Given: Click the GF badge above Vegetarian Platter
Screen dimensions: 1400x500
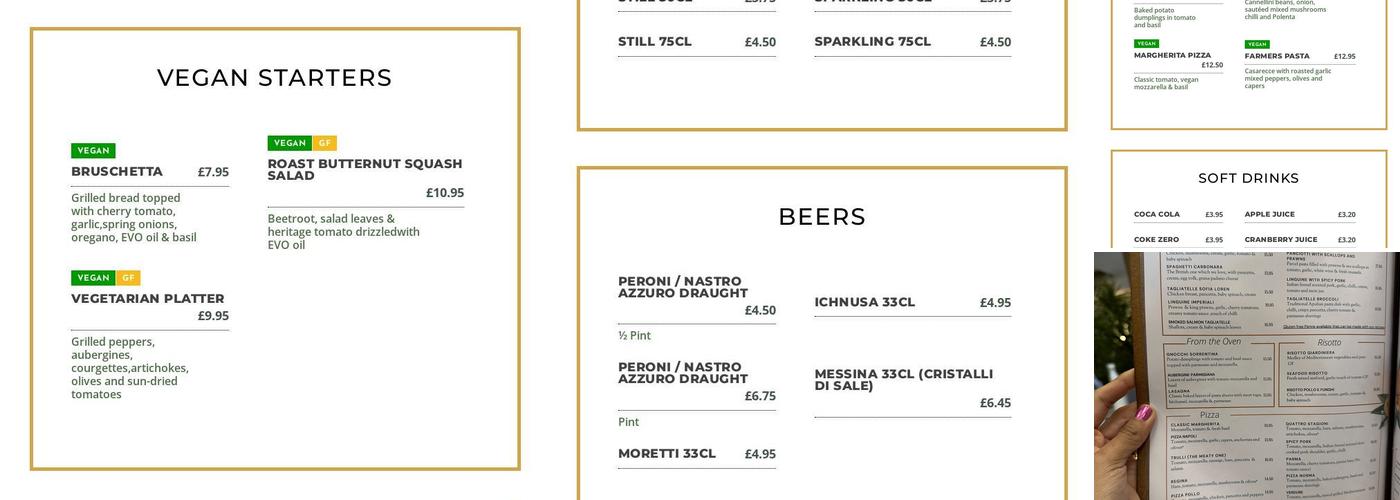Looking at the screenshot, I should (x=128, y=278).
